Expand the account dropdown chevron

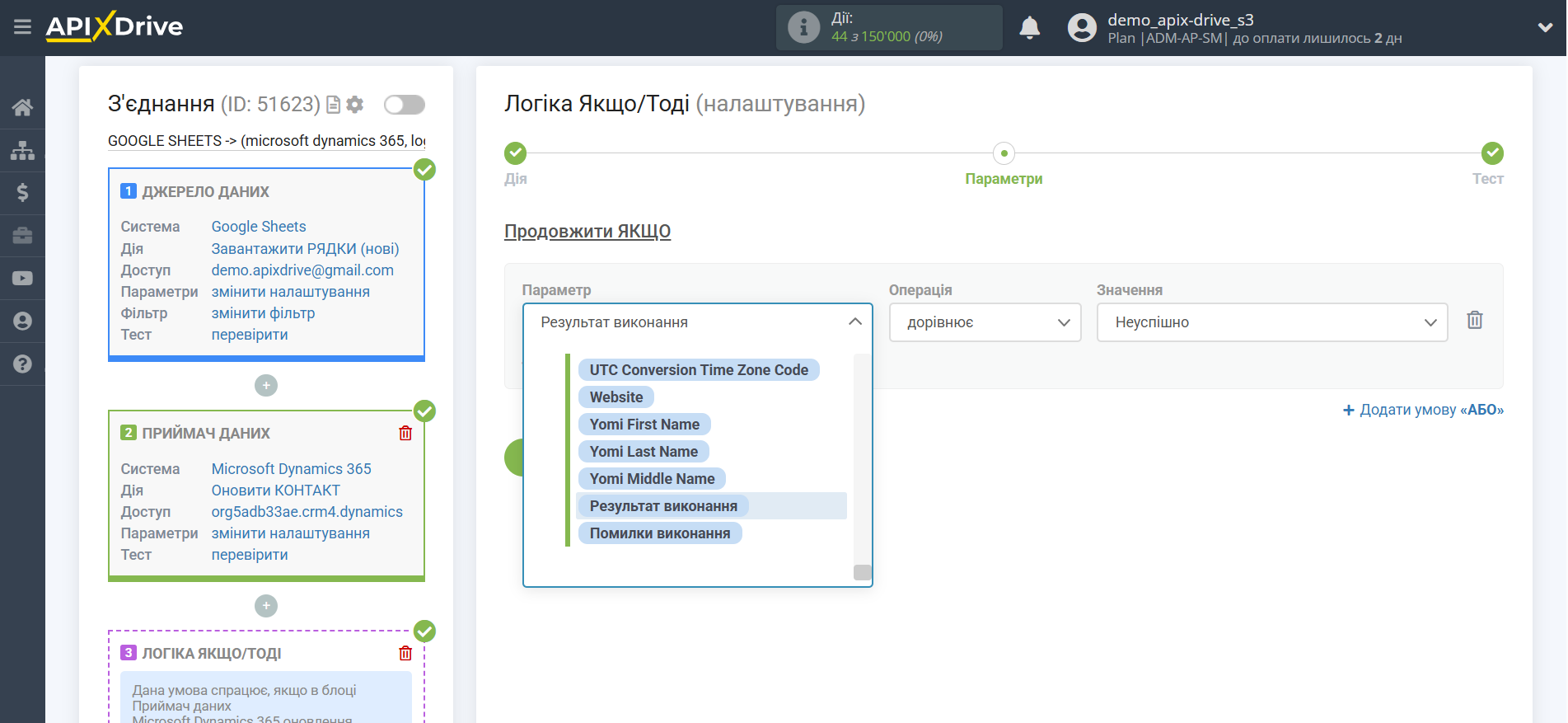coord(1545,27)
